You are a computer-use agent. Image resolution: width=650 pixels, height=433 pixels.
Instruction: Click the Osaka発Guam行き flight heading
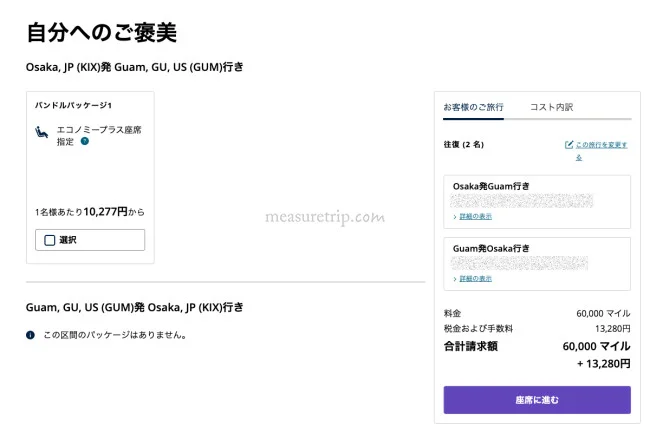pos(491,186)
